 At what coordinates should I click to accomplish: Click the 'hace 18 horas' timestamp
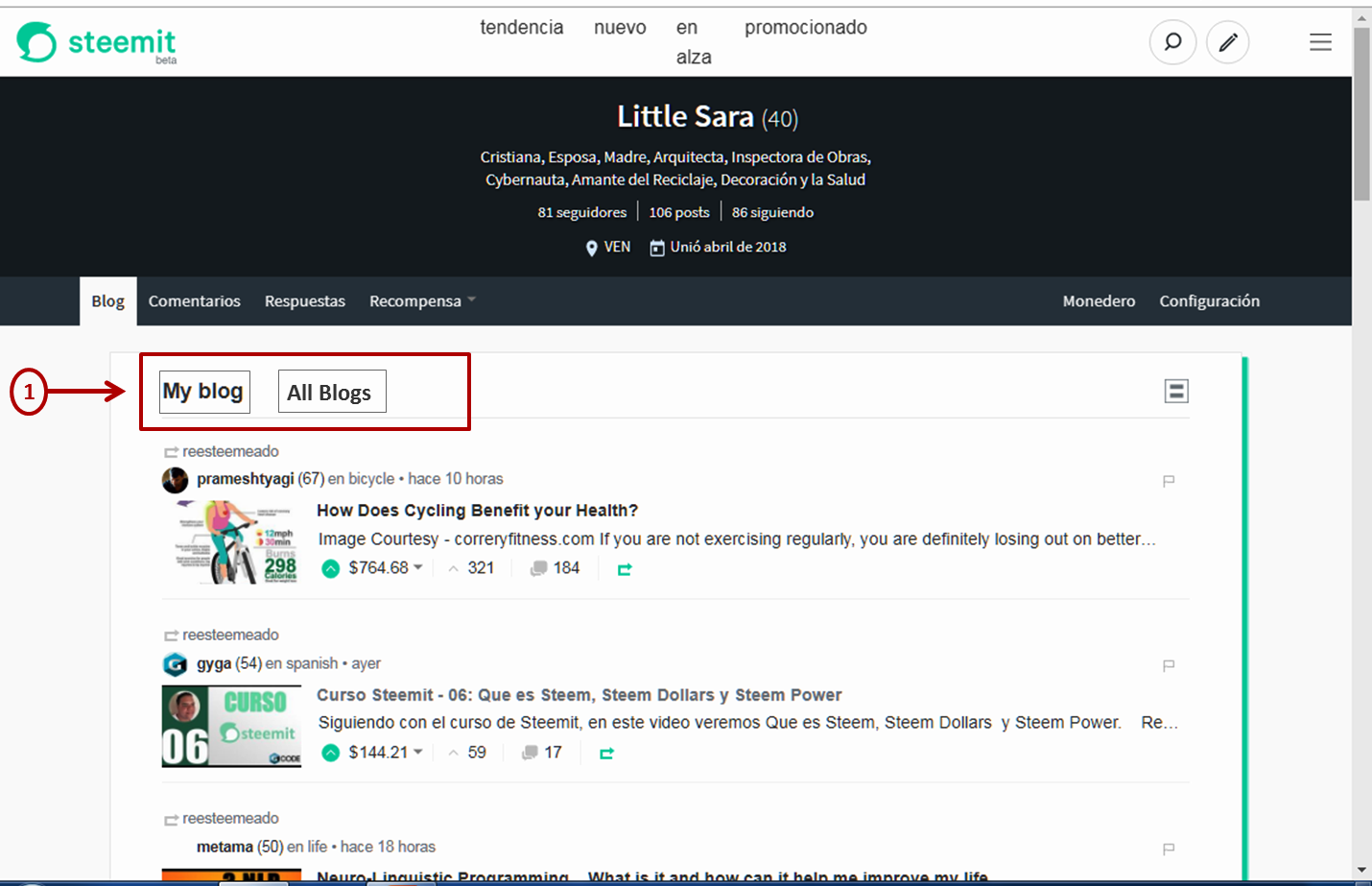pos(388,847)
